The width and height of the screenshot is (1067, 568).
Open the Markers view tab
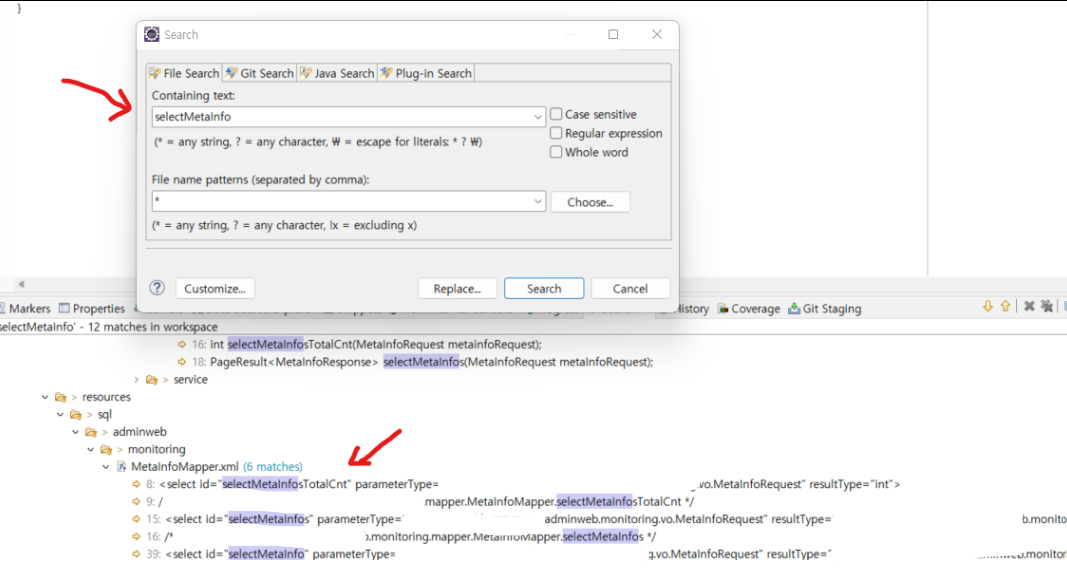pyautogui.click(x=24, y=309)
